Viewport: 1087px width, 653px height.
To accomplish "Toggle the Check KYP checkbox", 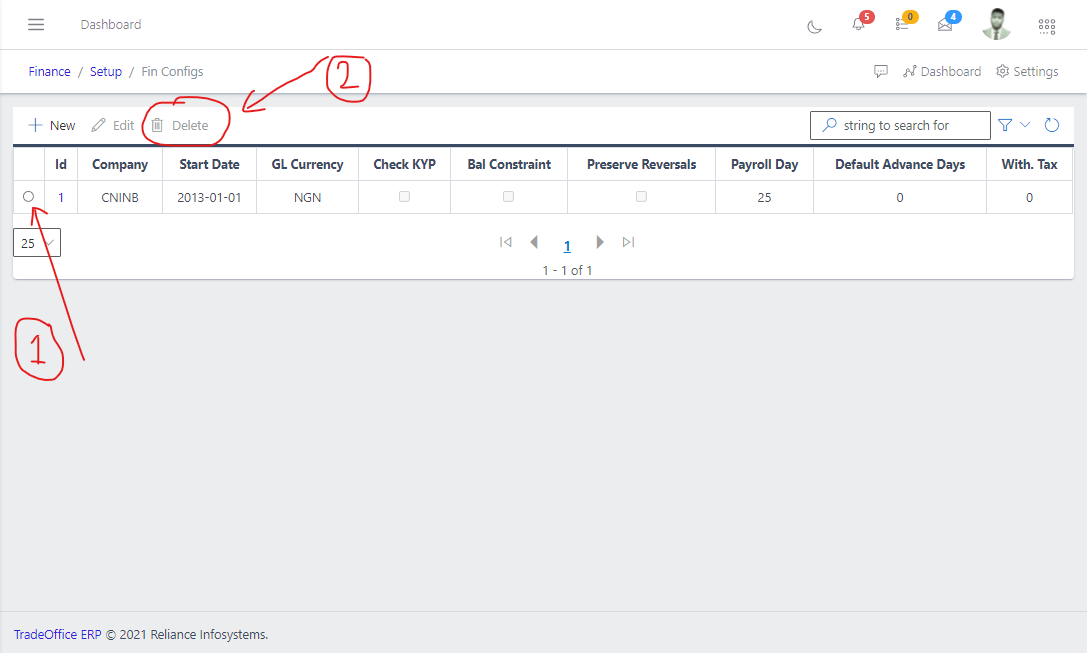I will [x=404, y=197].
